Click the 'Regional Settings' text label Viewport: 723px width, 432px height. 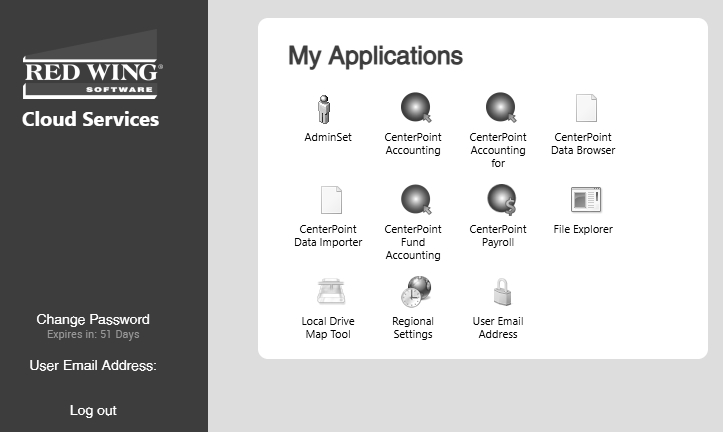tap(413, 328)
